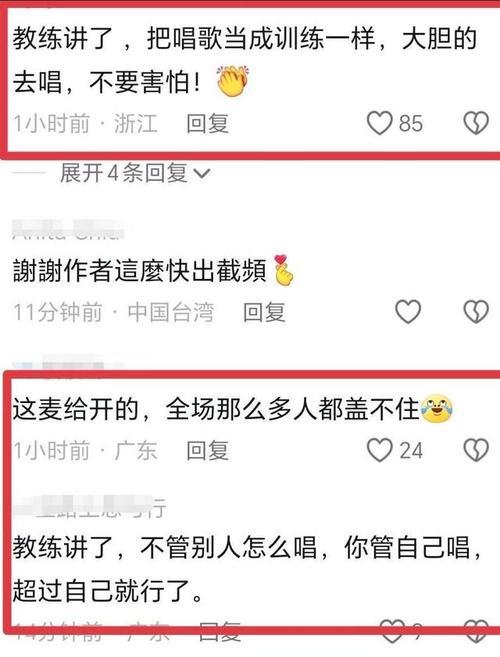Dislike the Guangdong 这麦给开的 comment
Viewport: 500px width, 657px height.
coord(476,450)
